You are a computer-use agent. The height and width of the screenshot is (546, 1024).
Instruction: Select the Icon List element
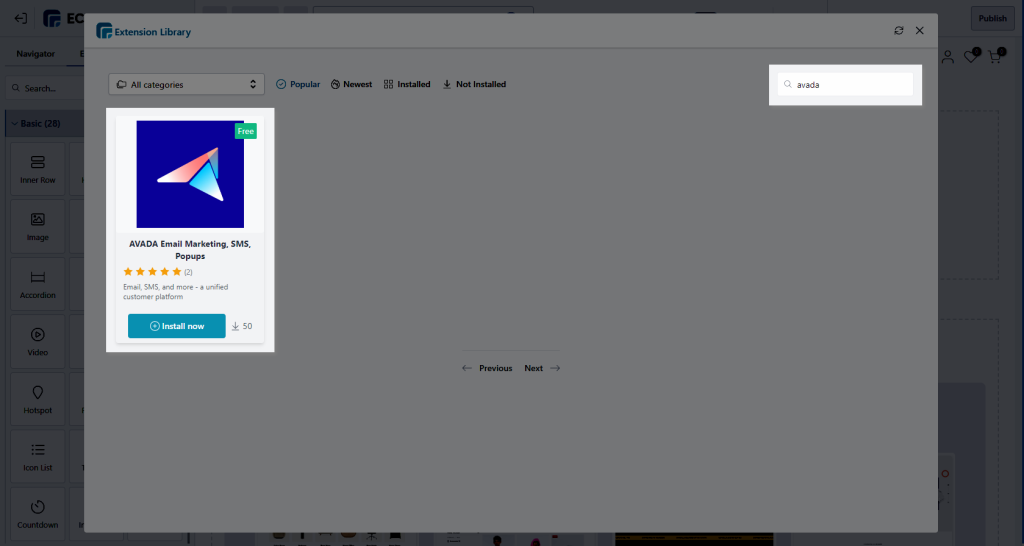pyautogui.click(x=38, y=457)
